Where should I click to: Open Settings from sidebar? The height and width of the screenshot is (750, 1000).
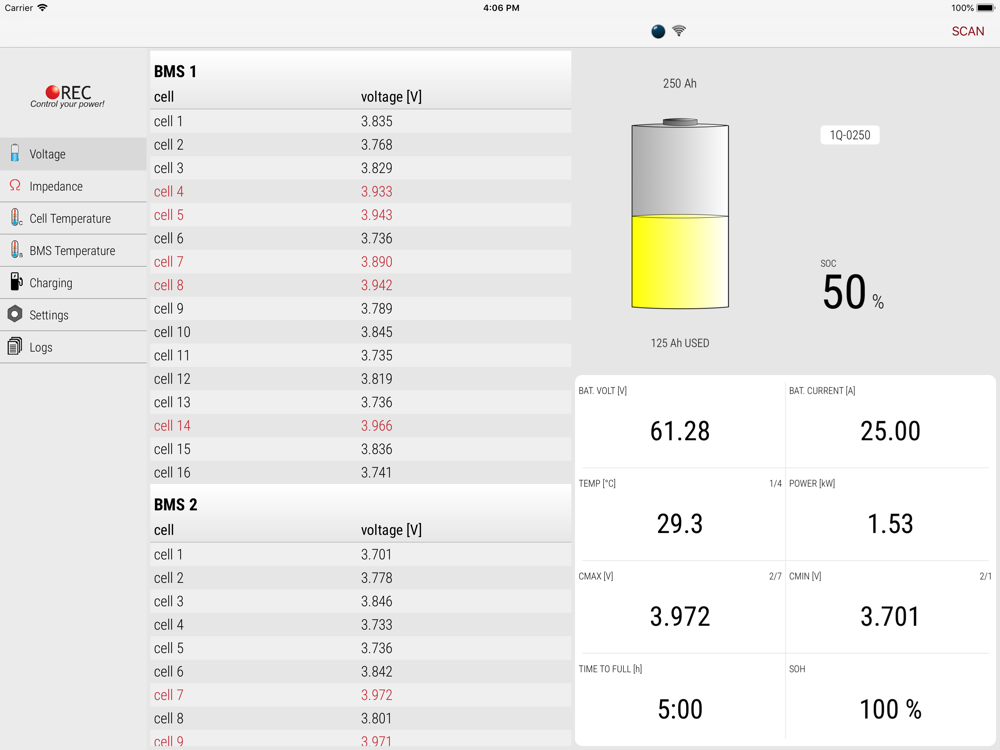point(73,315)
